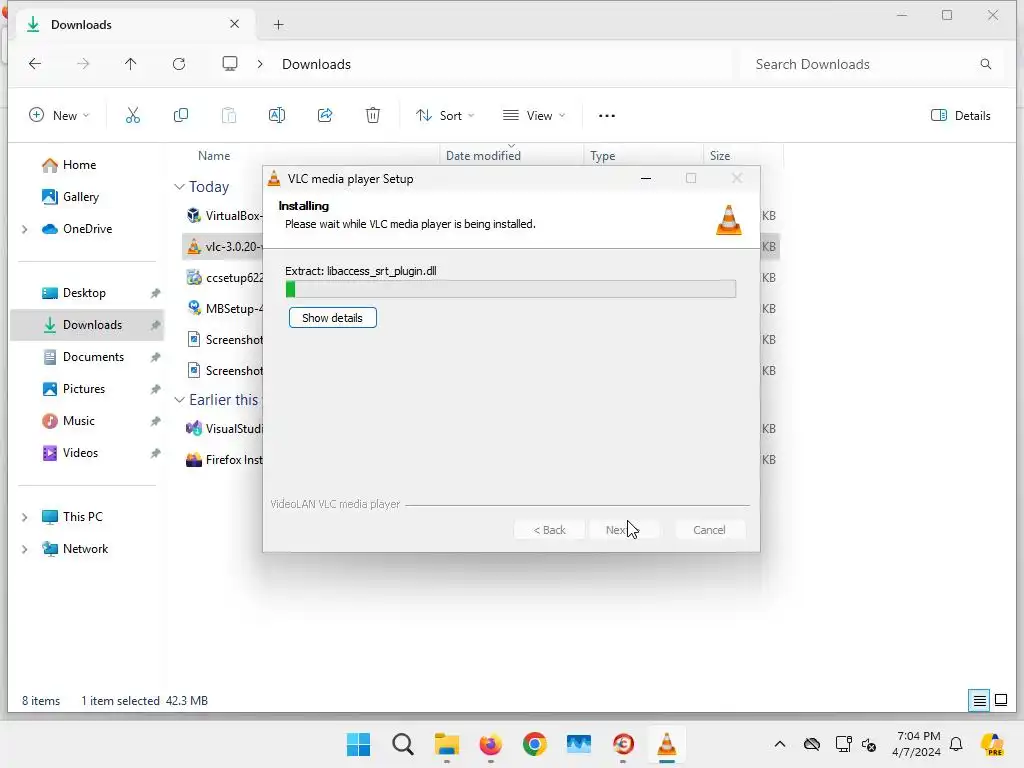Select the VisualStudio setup file

point(223,428)
